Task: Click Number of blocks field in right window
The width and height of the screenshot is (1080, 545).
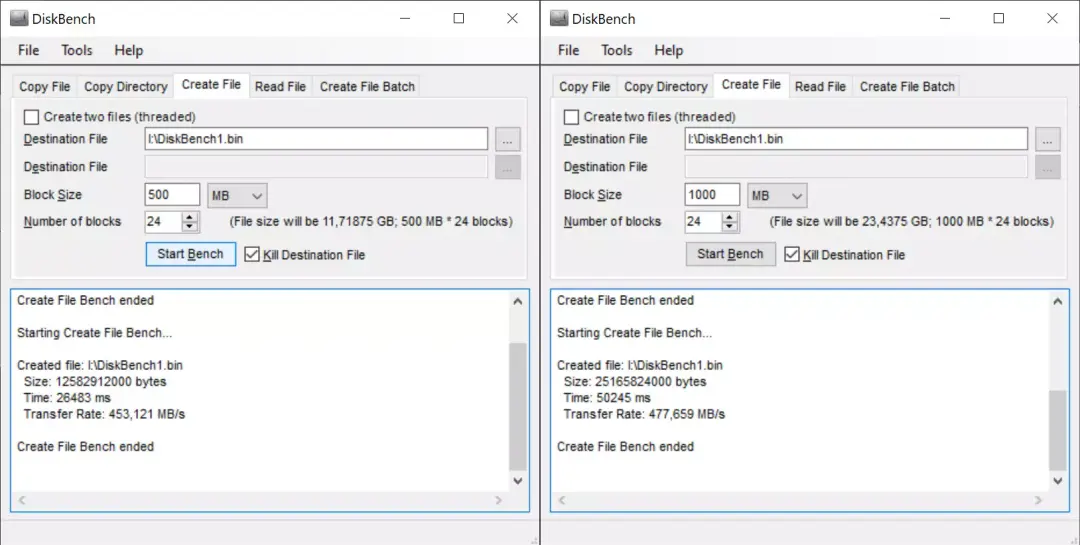Action: point(704,222)
